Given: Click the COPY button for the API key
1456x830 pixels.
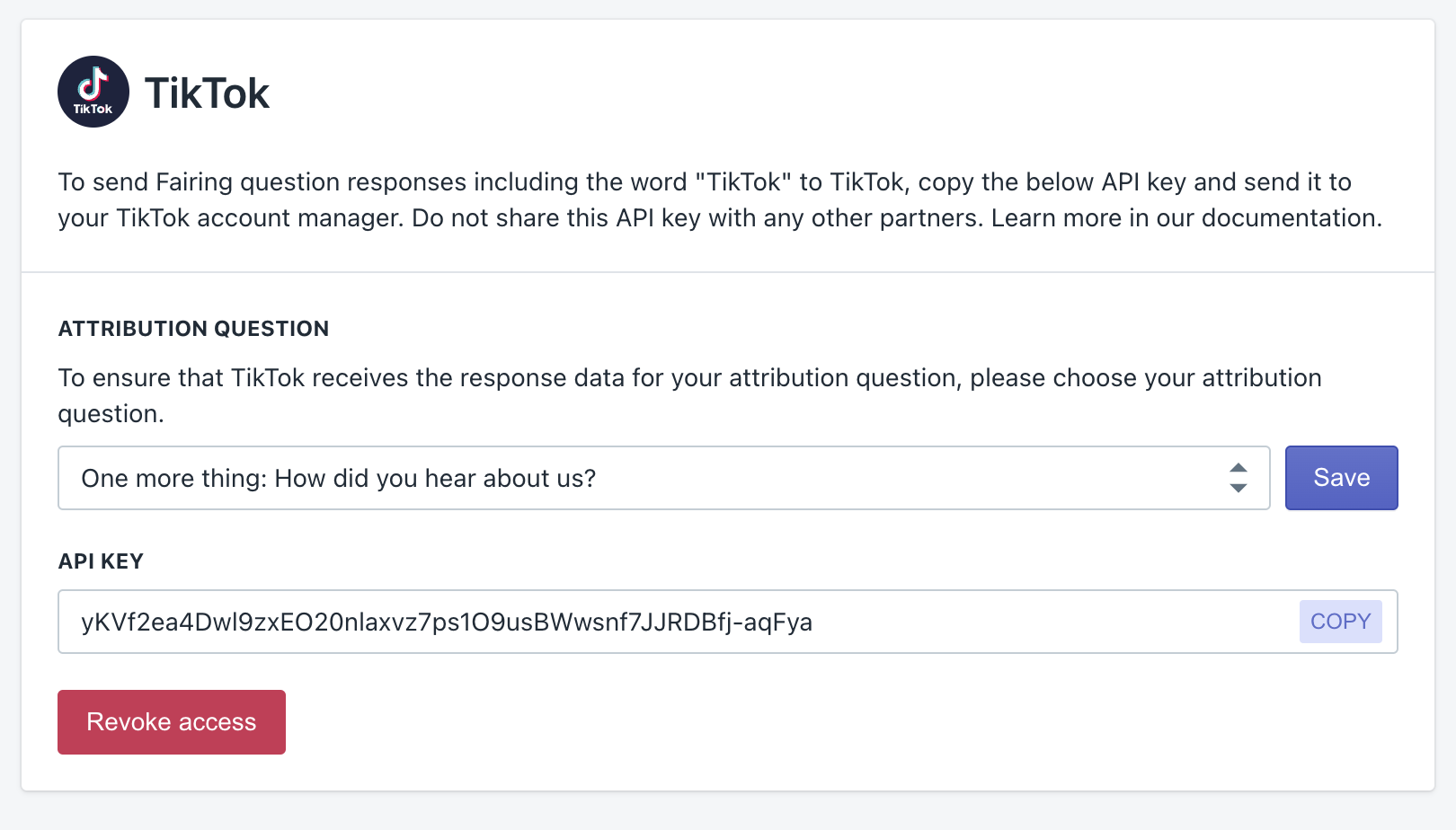Looking at the screenshot, I should pos(1340,622).
